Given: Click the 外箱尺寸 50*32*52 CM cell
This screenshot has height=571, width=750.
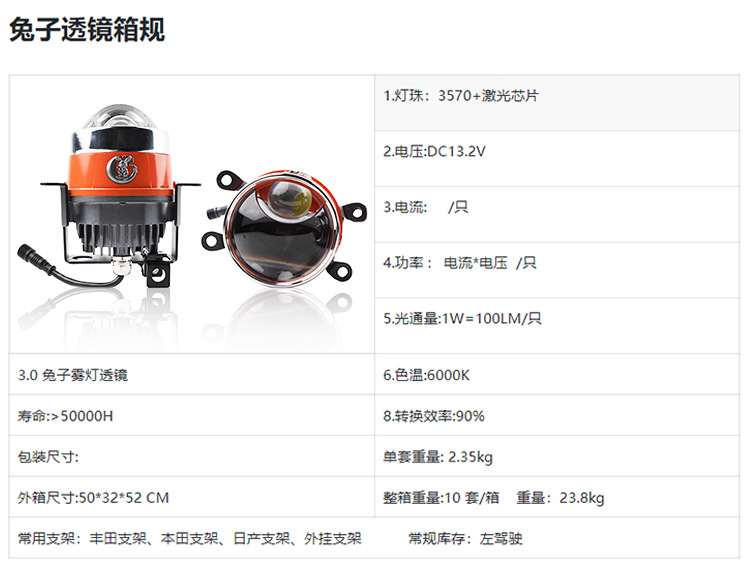Looking at the screenshot, I should pyautogui.click(x=192, y=497).
